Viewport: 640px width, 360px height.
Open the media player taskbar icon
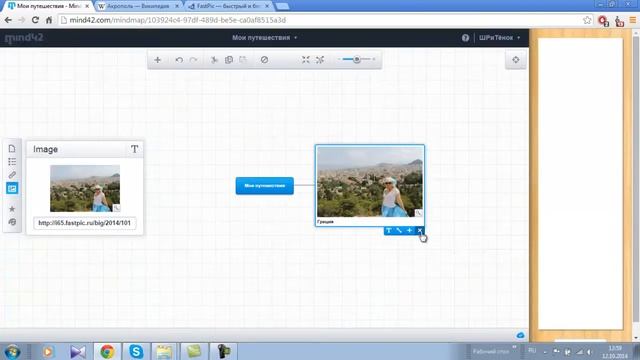click(48, 351)
